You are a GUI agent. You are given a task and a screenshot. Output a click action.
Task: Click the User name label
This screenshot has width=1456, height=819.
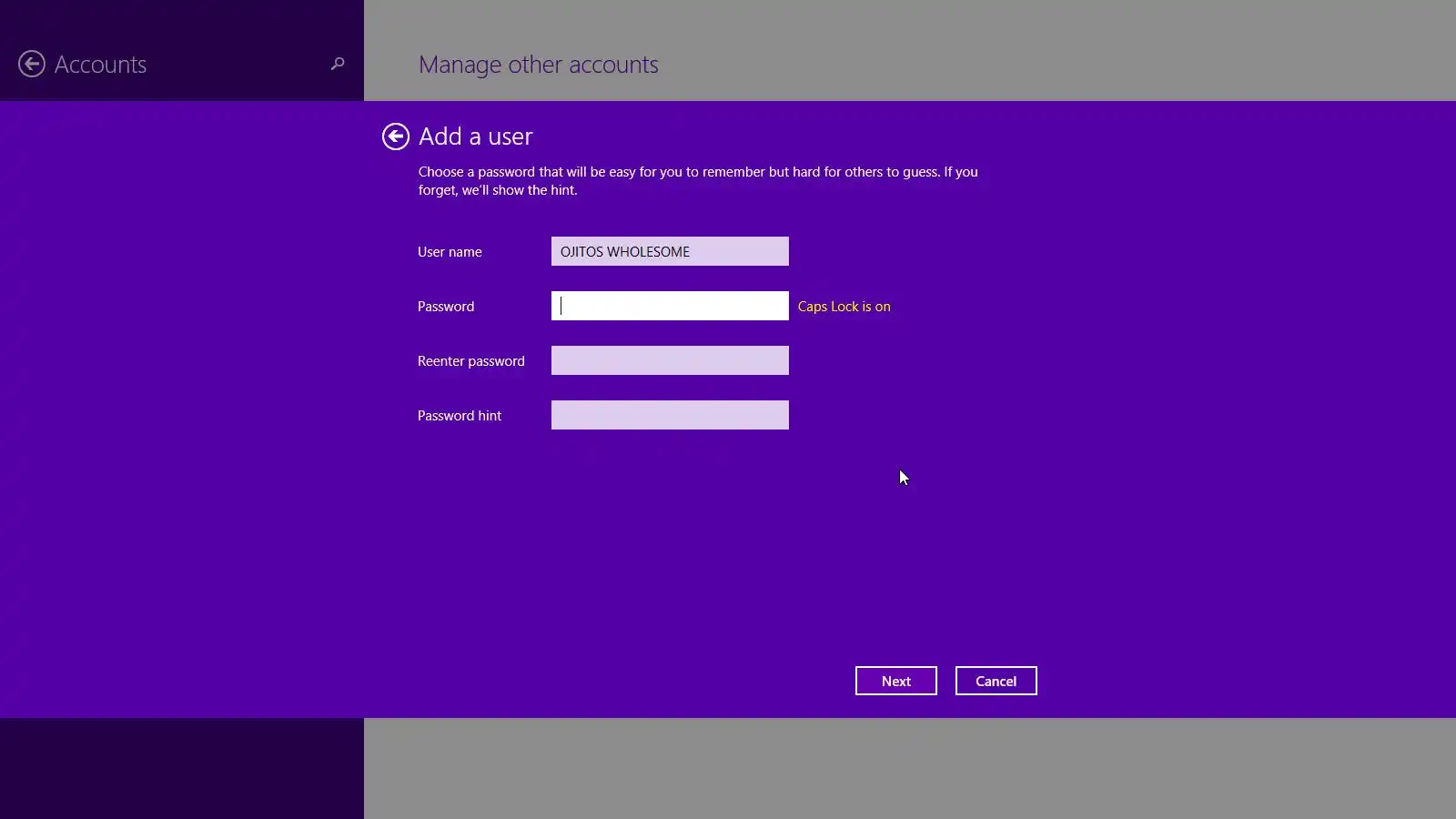click(x=450, y=252)
